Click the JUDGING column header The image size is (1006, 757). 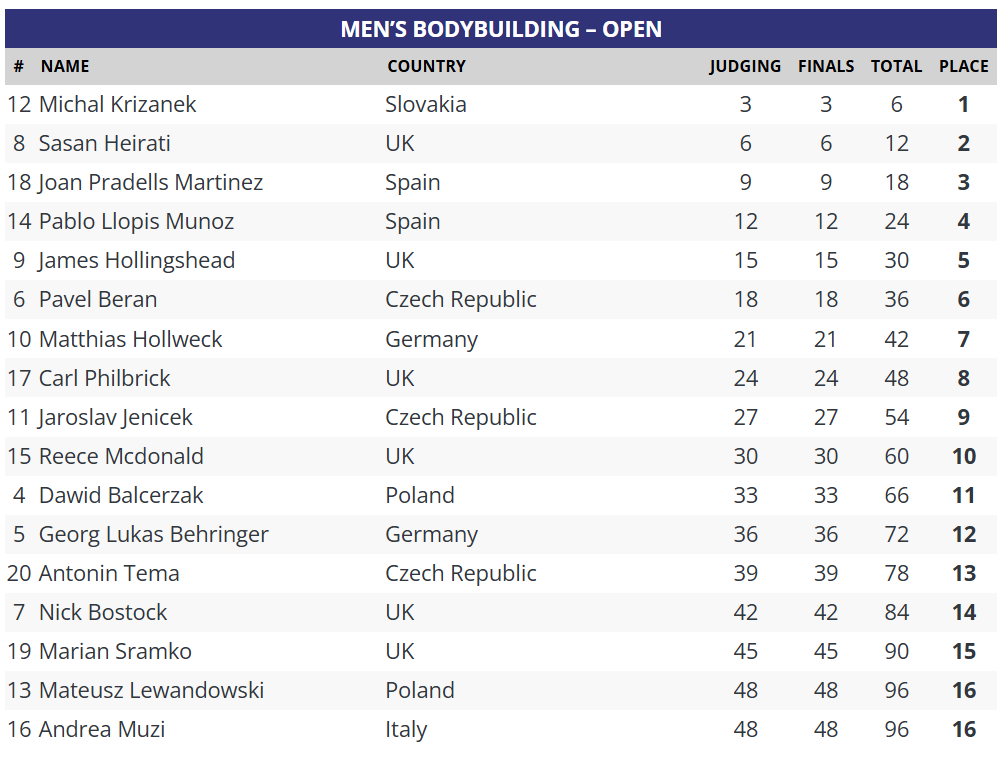pos(745,66)
